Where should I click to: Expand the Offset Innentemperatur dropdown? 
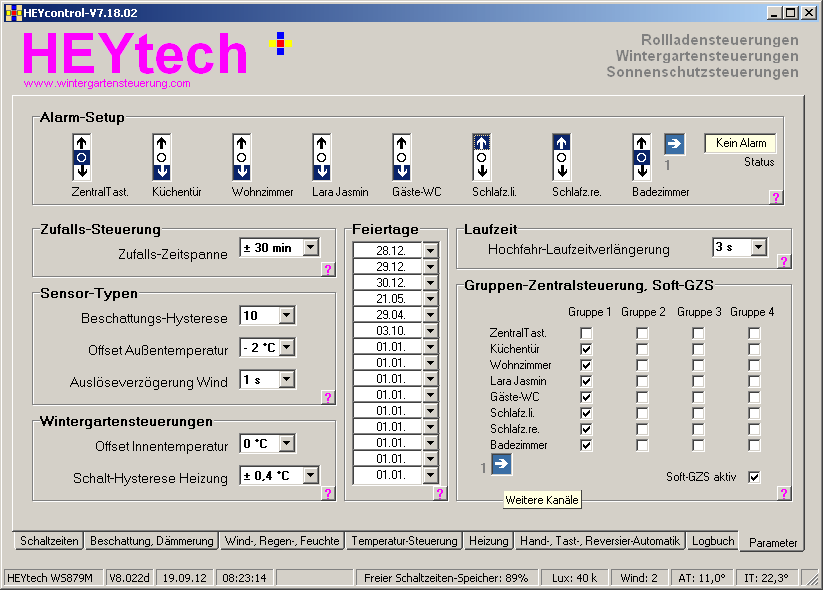pos(287,444)
